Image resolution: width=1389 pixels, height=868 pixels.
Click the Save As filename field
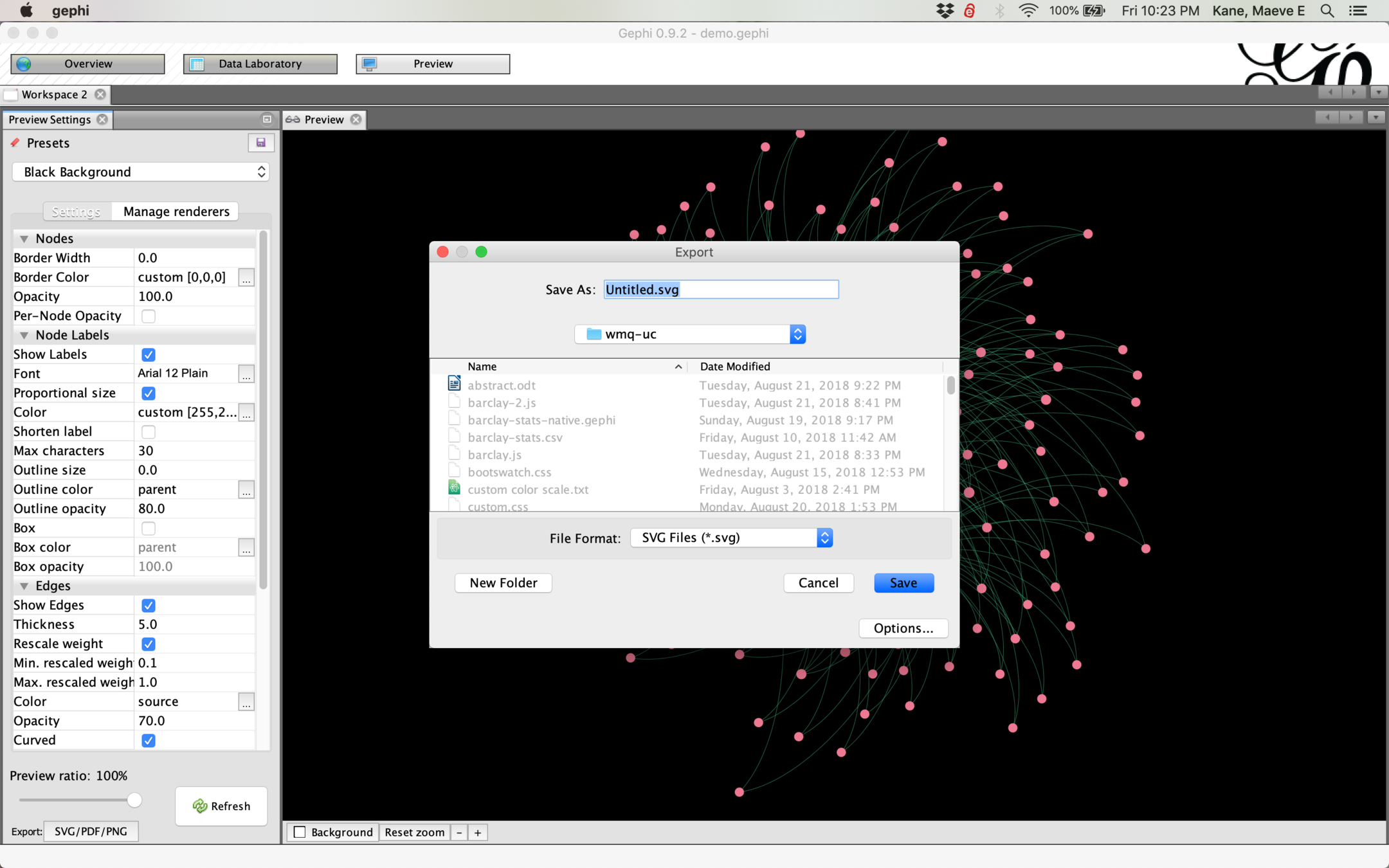[x=721, y=289]
